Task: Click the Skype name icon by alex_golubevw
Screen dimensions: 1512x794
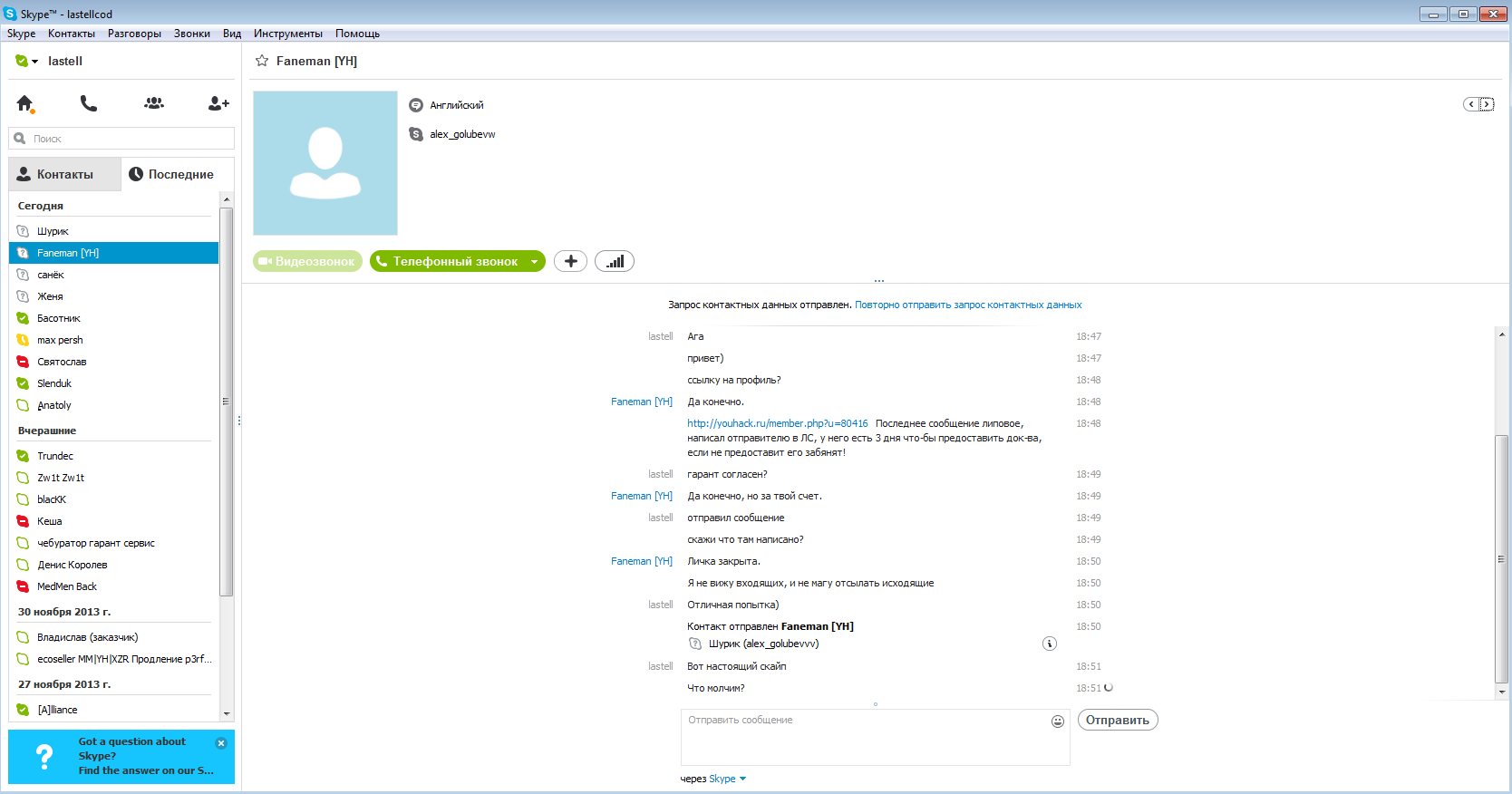Action: point(416,134)
